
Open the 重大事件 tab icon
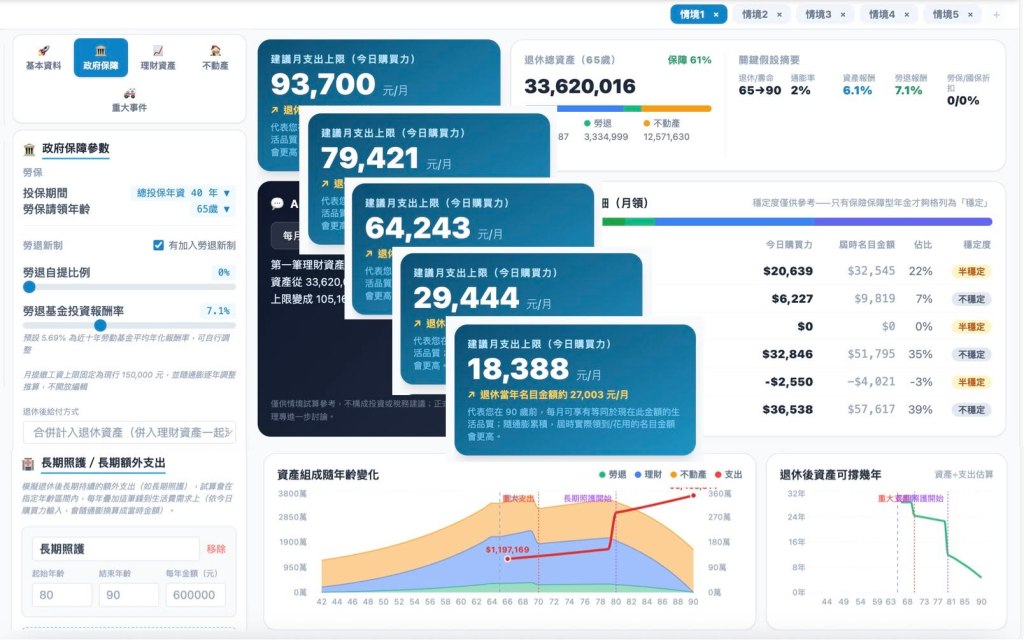click(129, 100)
